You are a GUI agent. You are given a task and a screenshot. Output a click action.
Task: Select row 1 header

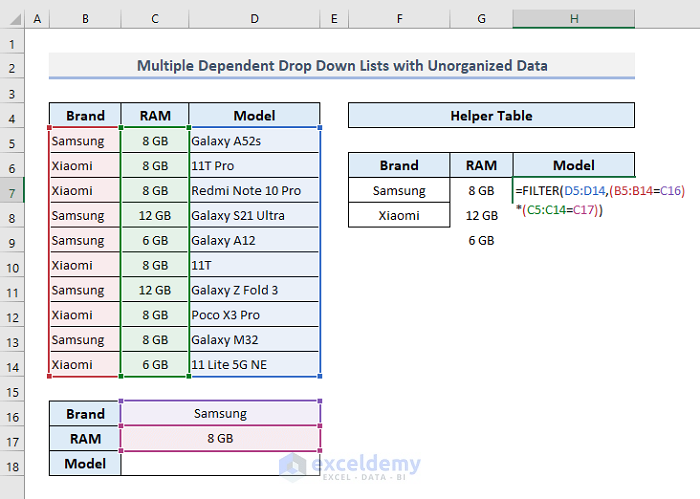(12, 44)
